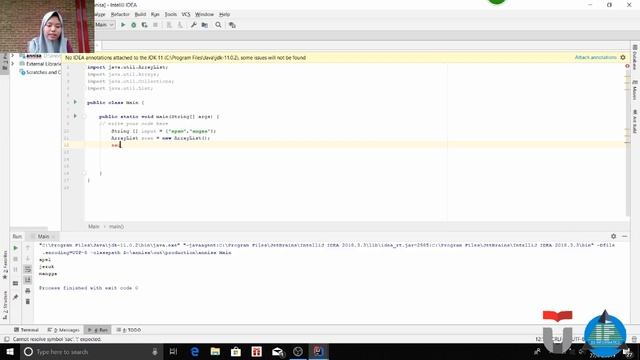Focus the Type here to search box
Image resolution: width=640 pixels, height=360 pixels.
[92, 352]
